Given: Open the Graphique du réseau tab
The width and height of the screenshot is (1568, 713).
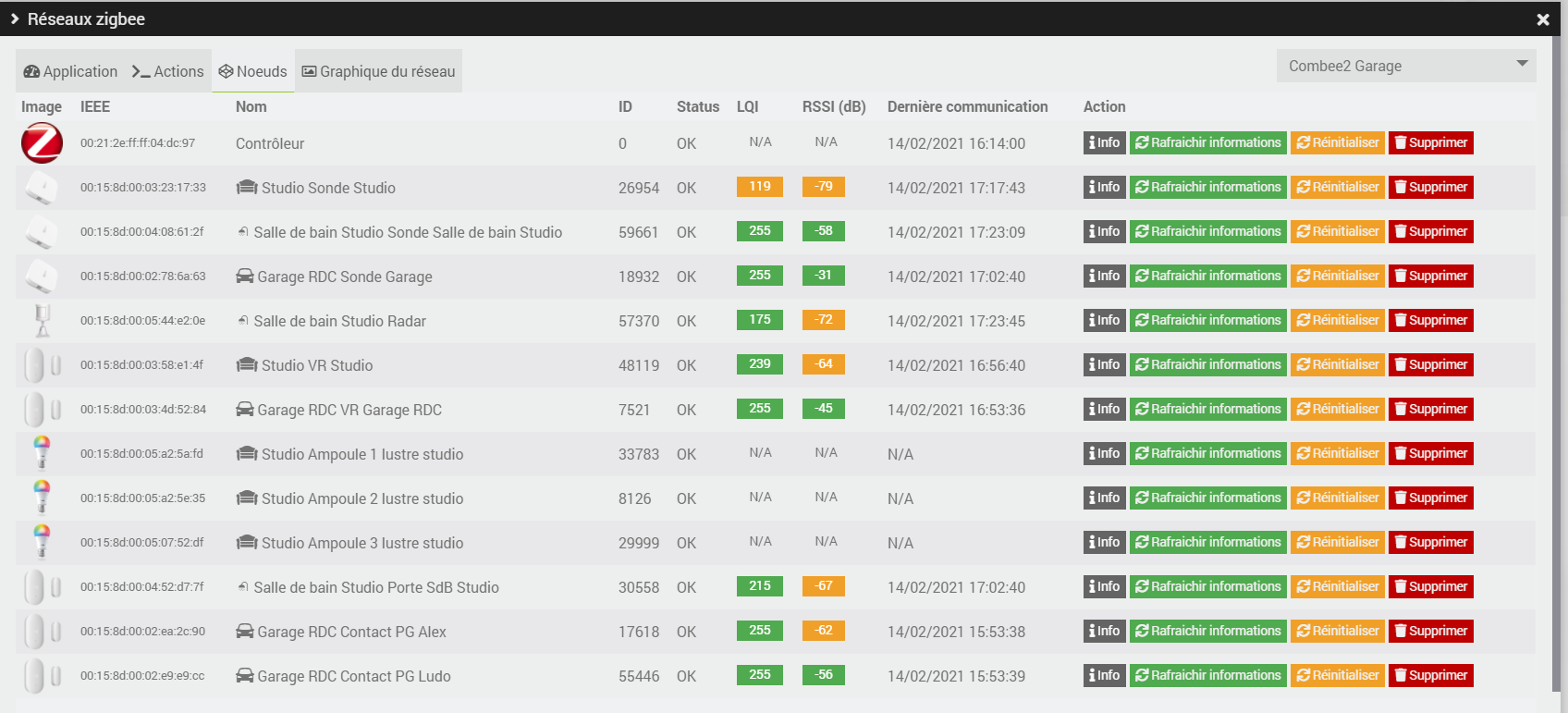Looking at the screenshot, I should coord(379,71).
